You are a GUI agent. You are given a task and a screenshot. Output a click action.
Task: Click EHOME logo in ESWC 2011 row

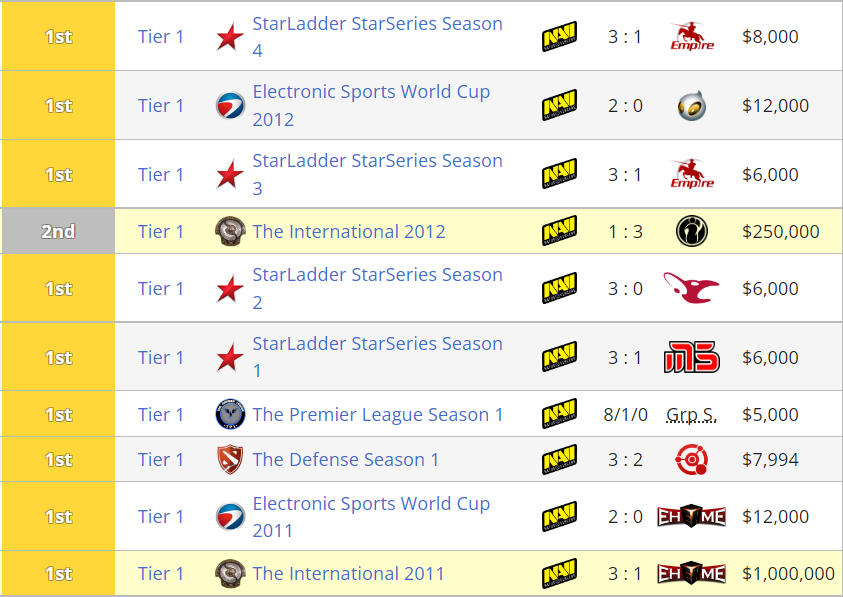pyautogui.click(x=691, y=517)
